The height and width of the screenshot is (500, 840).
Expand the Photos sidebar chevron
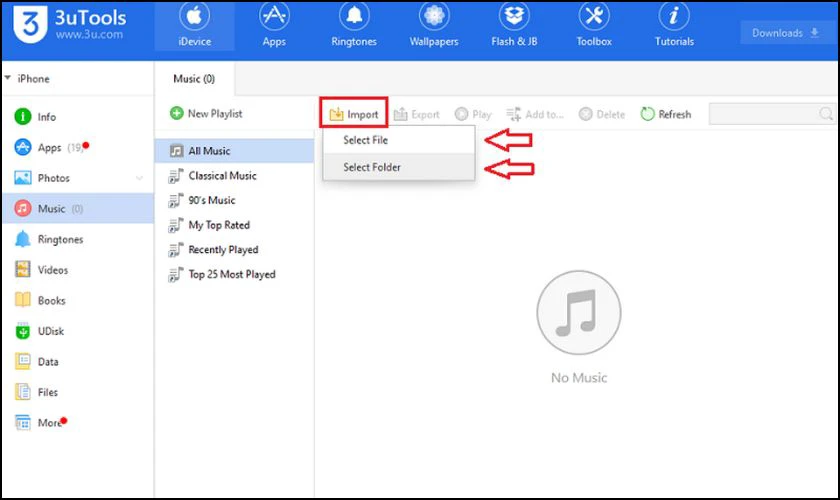click(x=139, y=179)
